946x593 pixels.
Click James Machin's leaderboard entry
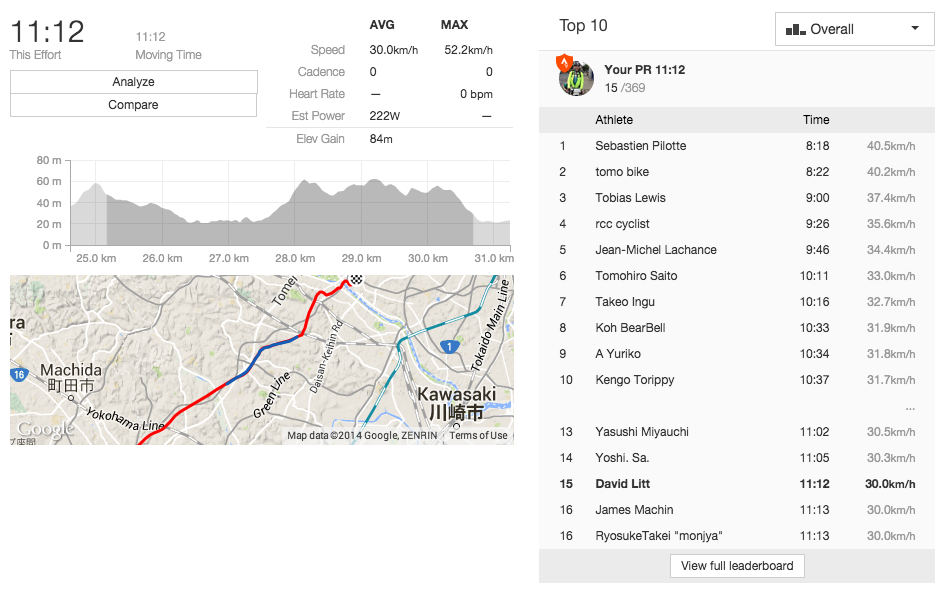(x=634, y=510)
